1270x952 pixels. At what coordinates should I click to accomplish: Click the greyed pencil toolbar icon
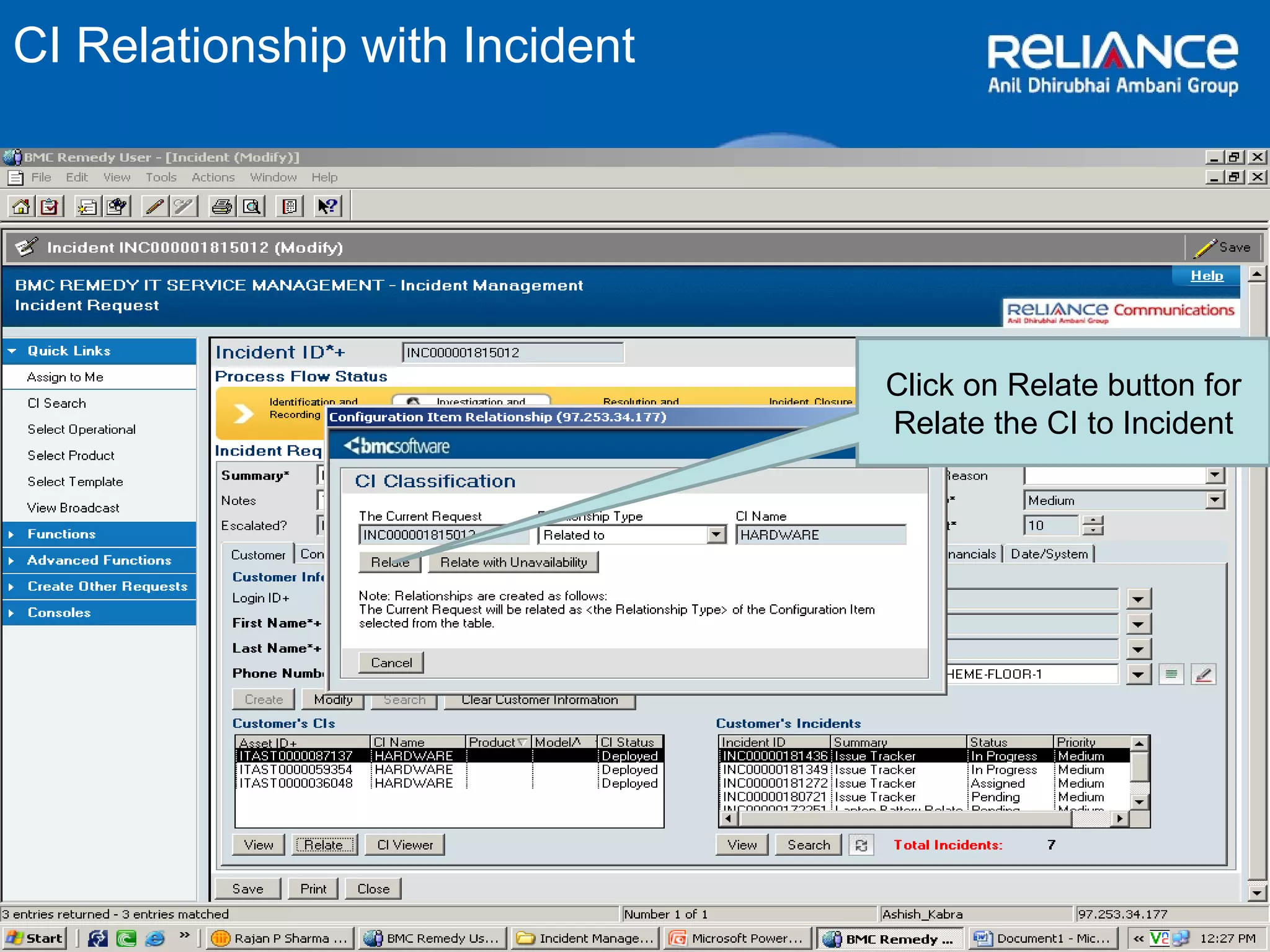click(184, 206)
